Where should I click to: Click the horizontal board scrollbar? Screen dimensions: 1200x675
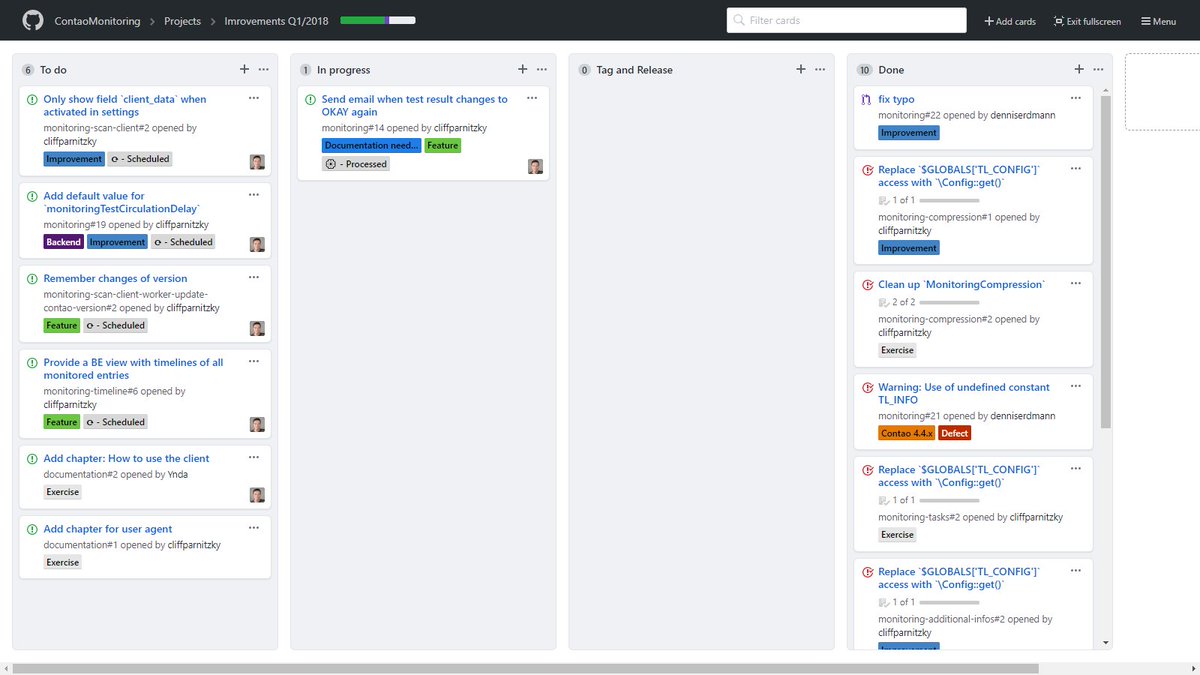525,668
